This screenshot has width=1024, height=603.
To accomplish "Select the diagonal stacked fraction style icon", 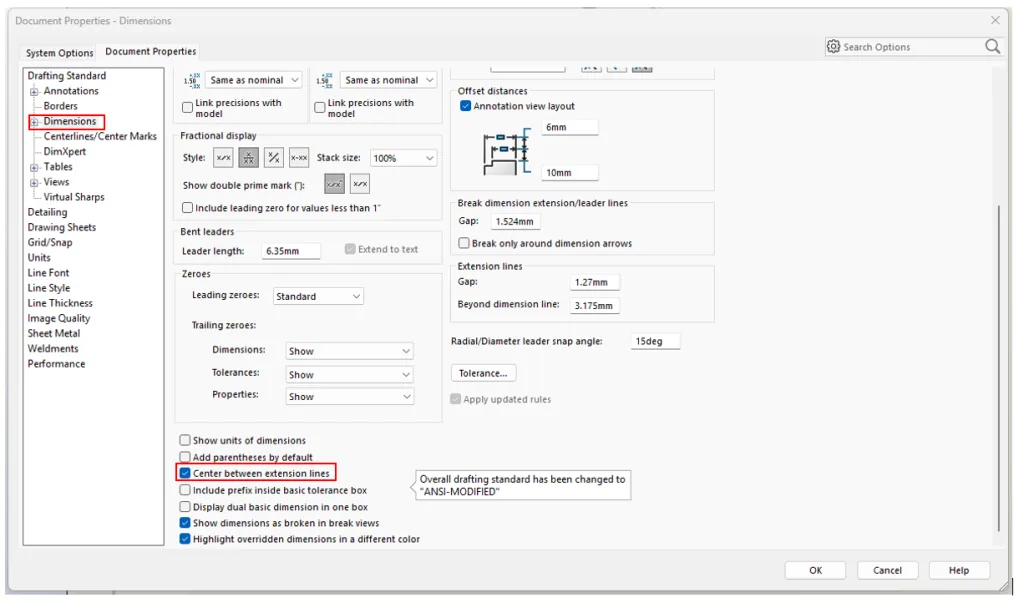I will tap(274, 158).
